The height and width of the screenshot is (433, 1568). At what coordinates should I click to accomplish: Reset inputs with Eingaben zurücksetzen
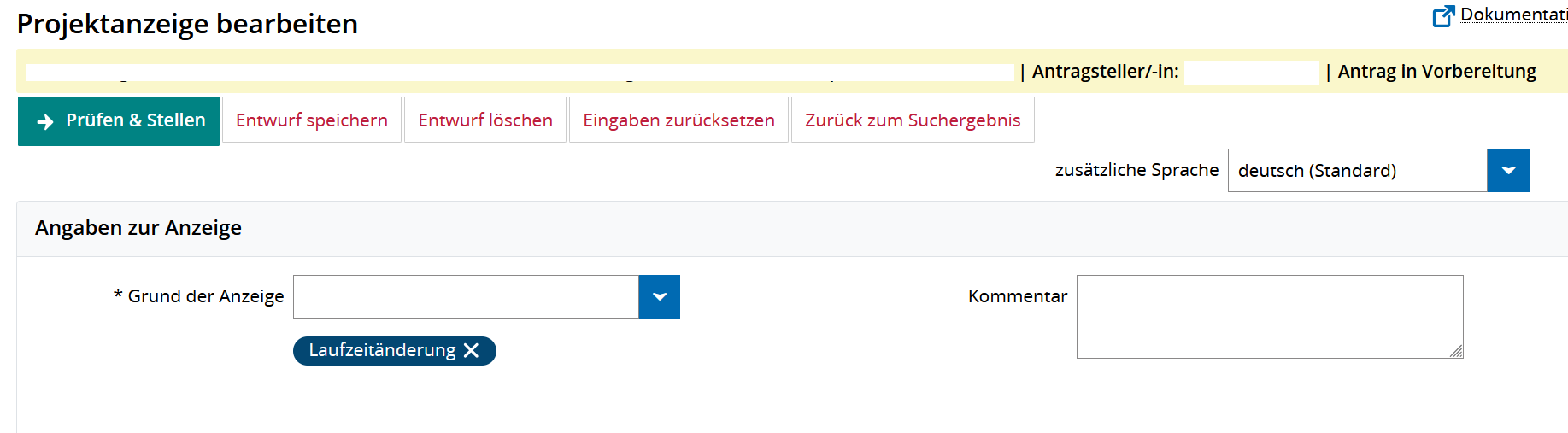click(678, 120)
